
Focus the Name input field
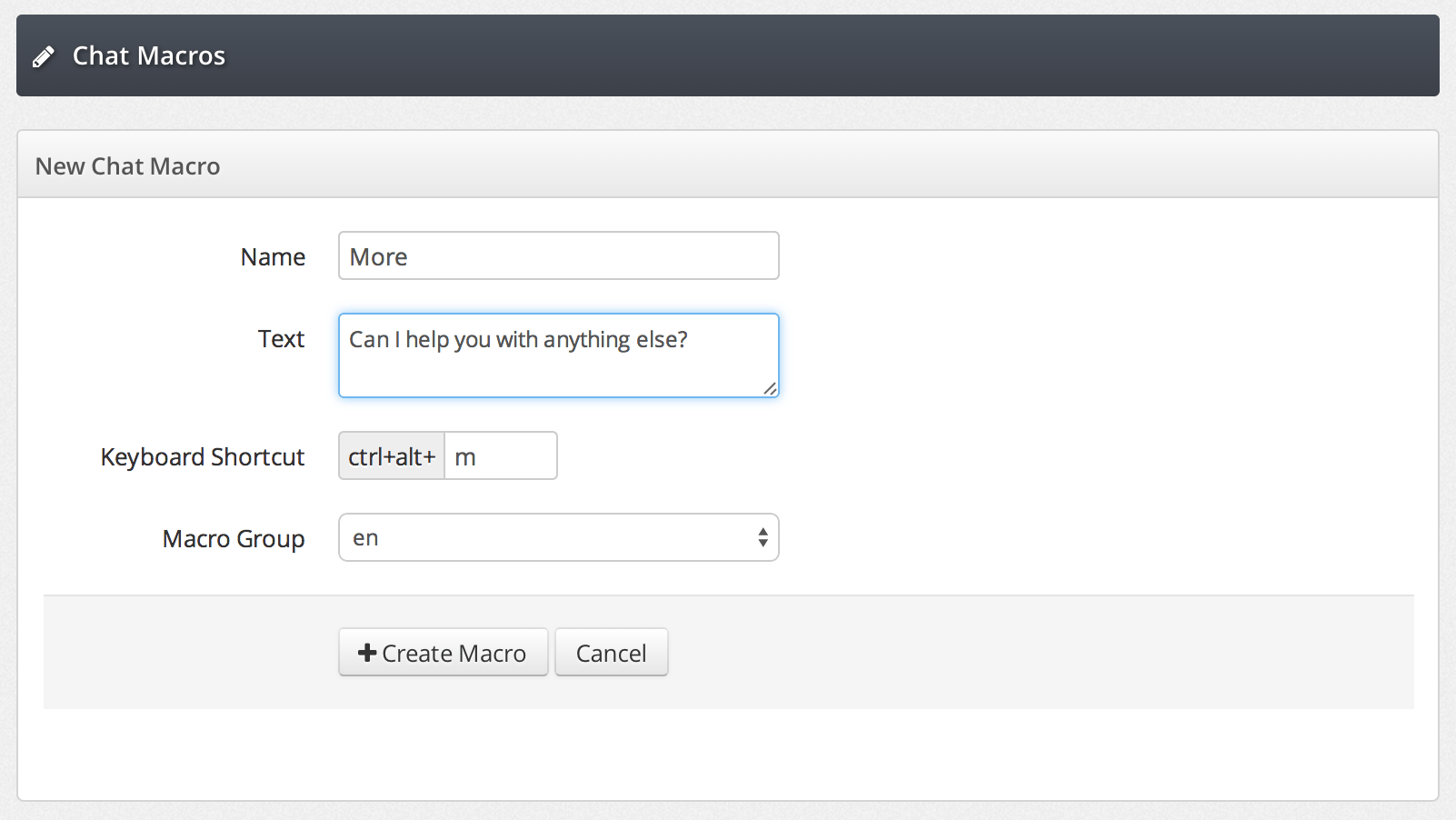558,256
